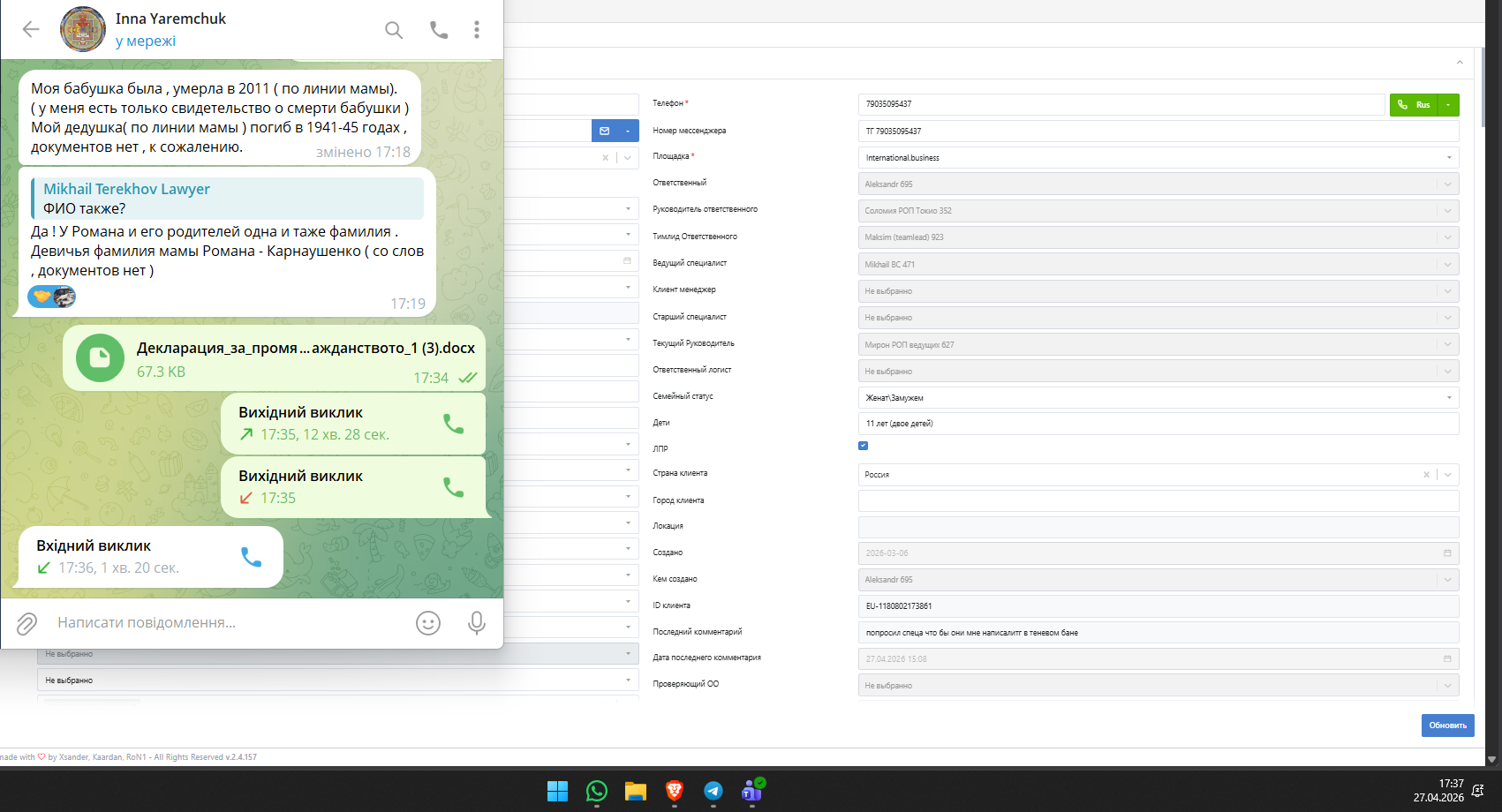The height and width of the screenshot is (812, 1502).
Task: Open the Дата последнего комментария calendar icon
Action: pos(1447,659)
